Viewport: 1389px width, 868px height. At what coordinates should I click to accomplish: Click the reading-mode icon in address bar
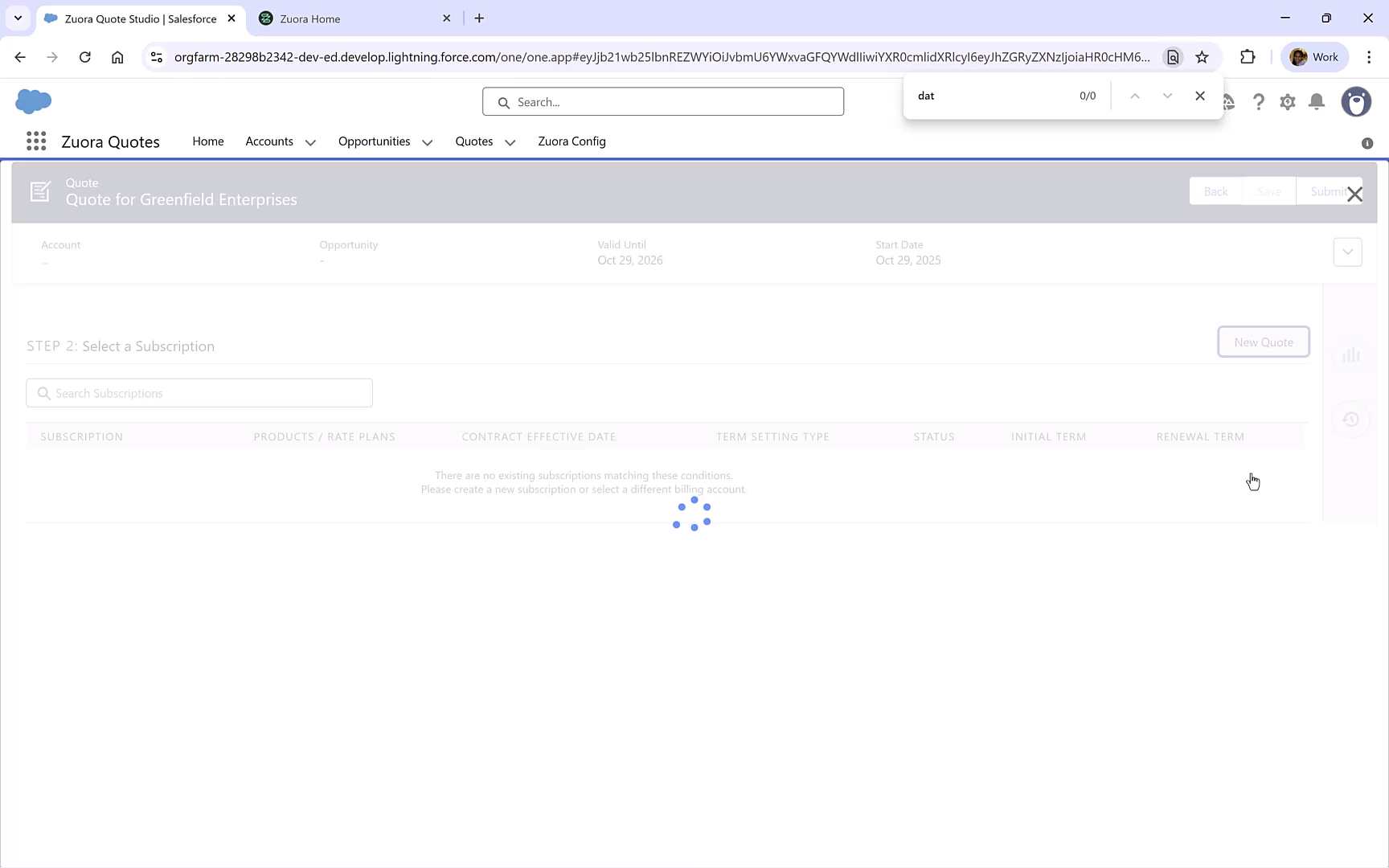point(1173,57)
